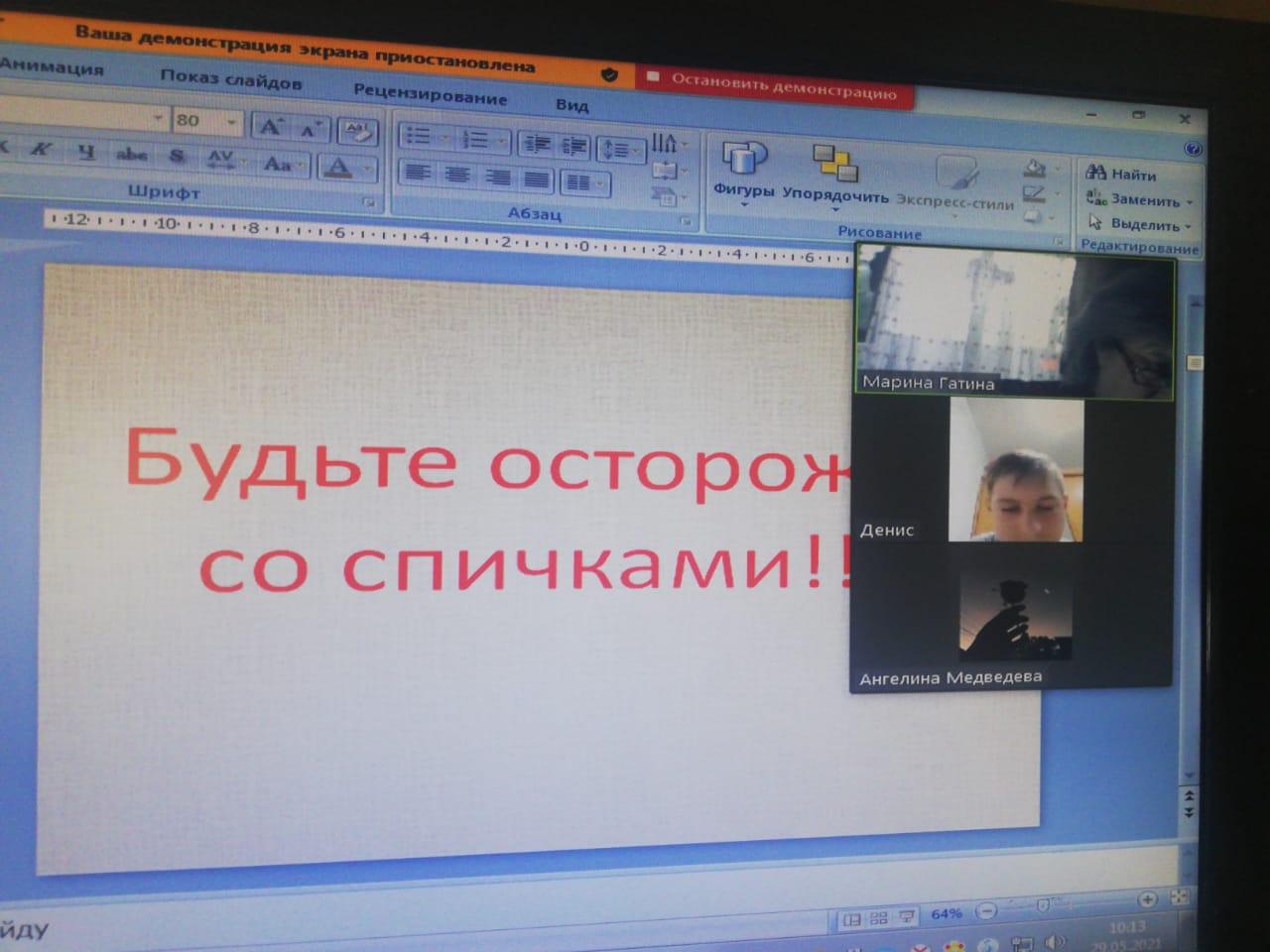Expand the font color dropdown arrow
Viewport: 1270px width, 952px height.
point(366,170)
